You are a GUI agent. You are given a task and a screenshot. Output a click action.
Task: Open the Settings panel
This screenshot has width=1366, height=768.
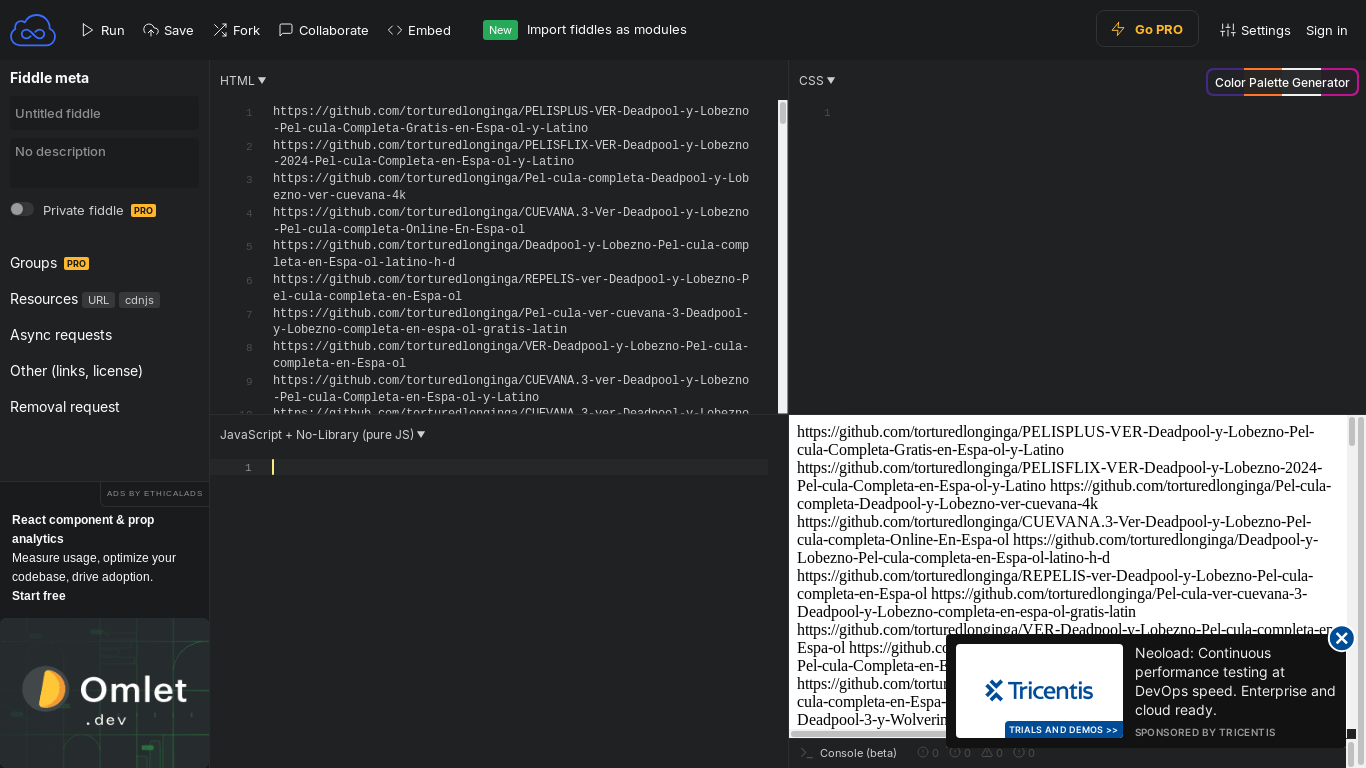[x=1255, y=30]
